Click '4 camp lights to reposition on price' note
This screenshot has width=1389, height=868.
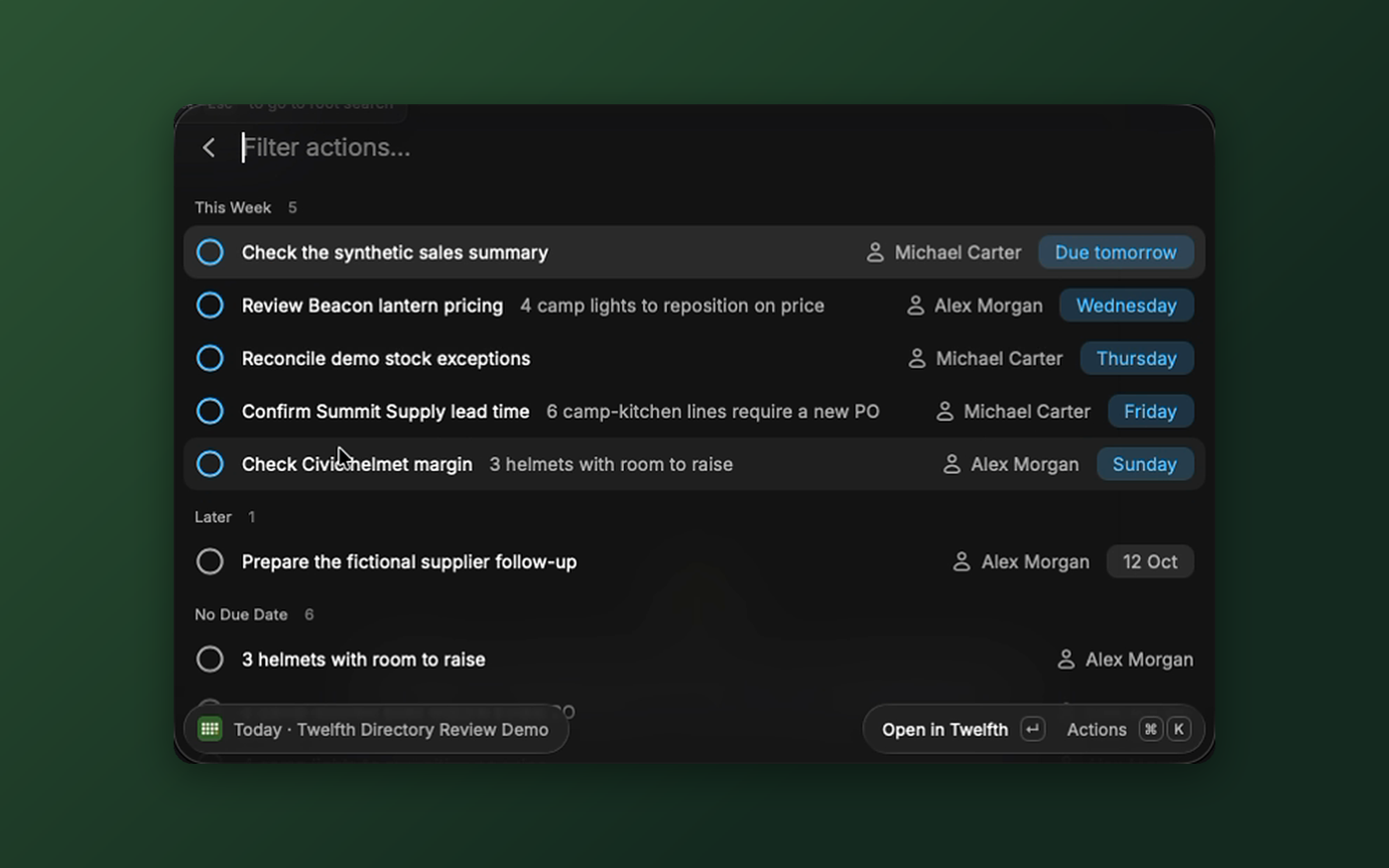[673, 306]
